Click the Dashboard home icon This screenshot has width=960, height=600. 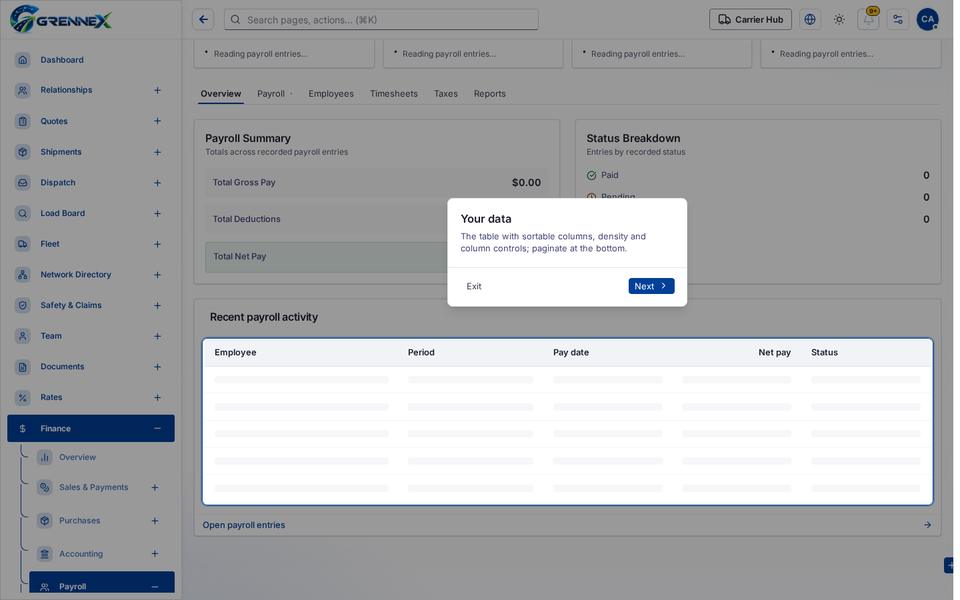[x=23, y=60]
